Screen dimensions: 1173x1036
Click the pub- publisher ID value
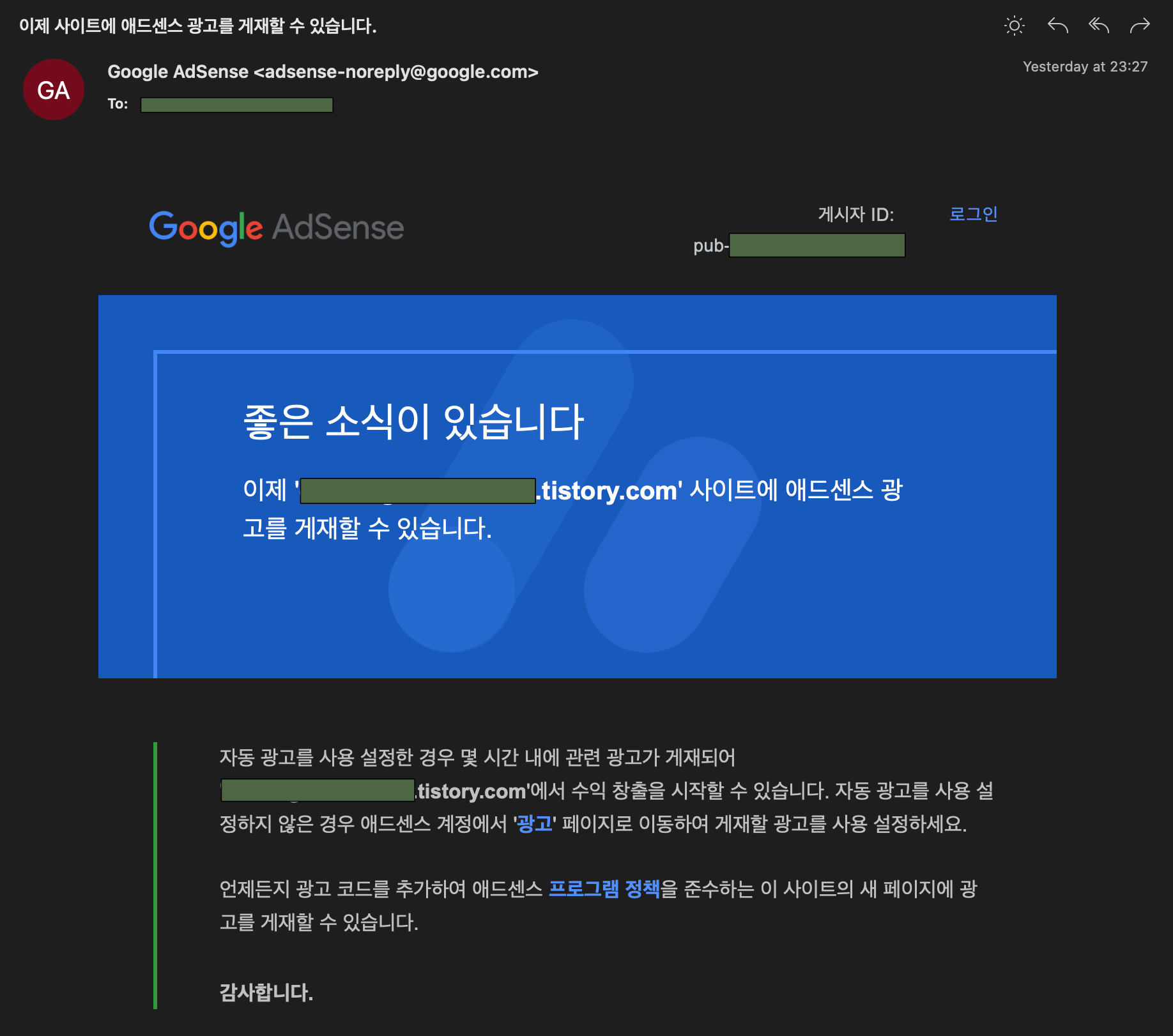pos(799,245)
